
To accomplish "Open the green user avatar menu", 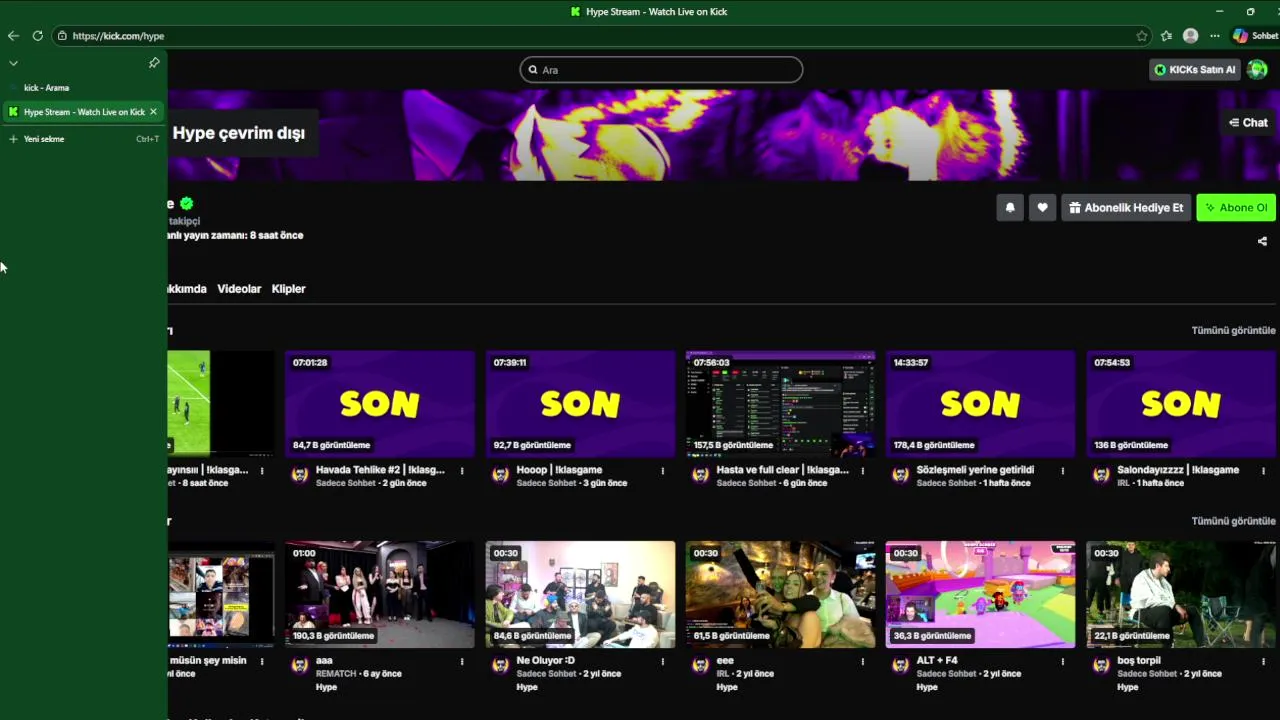I will 1258,70.
